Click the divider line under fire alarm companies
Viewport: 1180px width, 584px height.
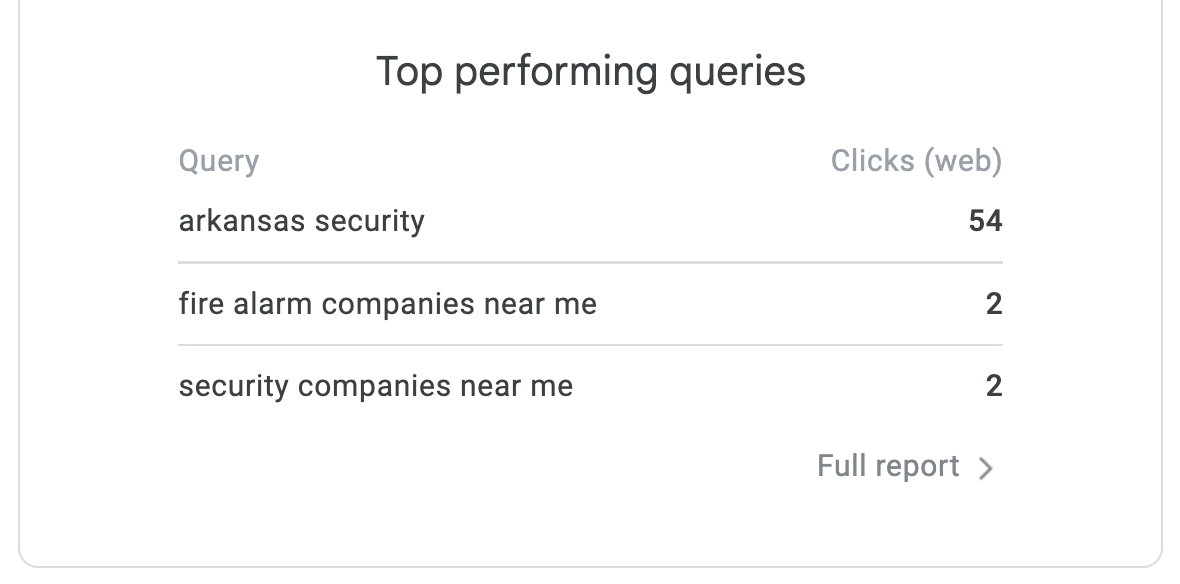(590, 345)
